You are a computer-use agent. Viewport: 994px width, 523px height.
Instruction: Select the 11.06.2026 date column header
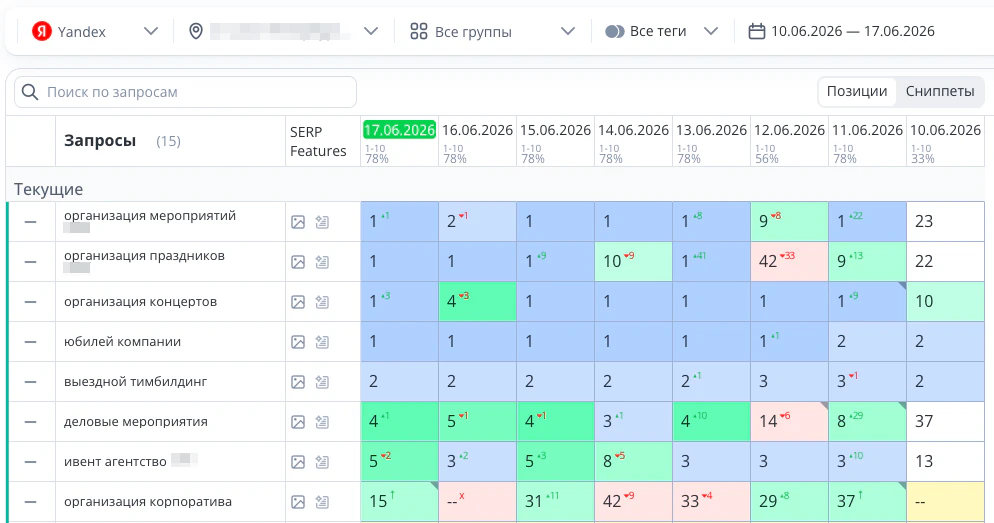tap(867, 130)
